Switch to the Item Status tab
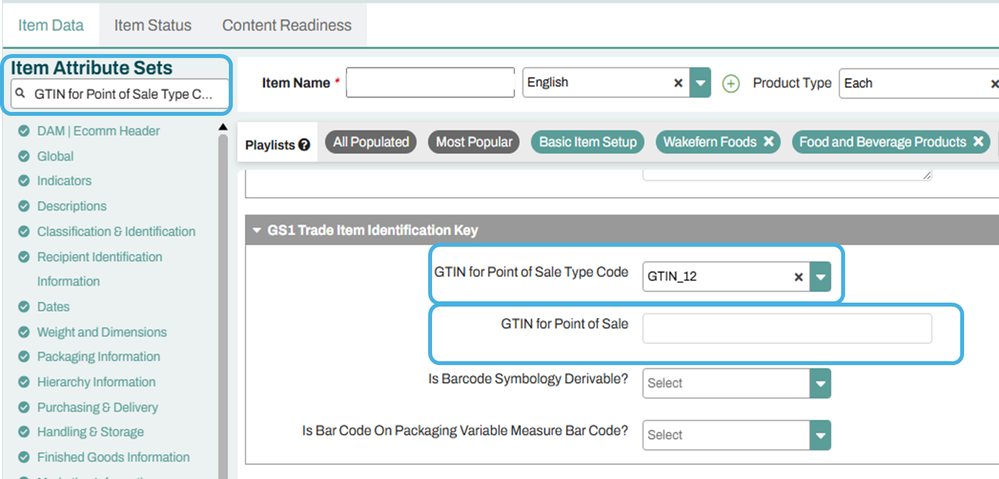The height and width of the screenshot is (479, 999). tap(152, 25)
